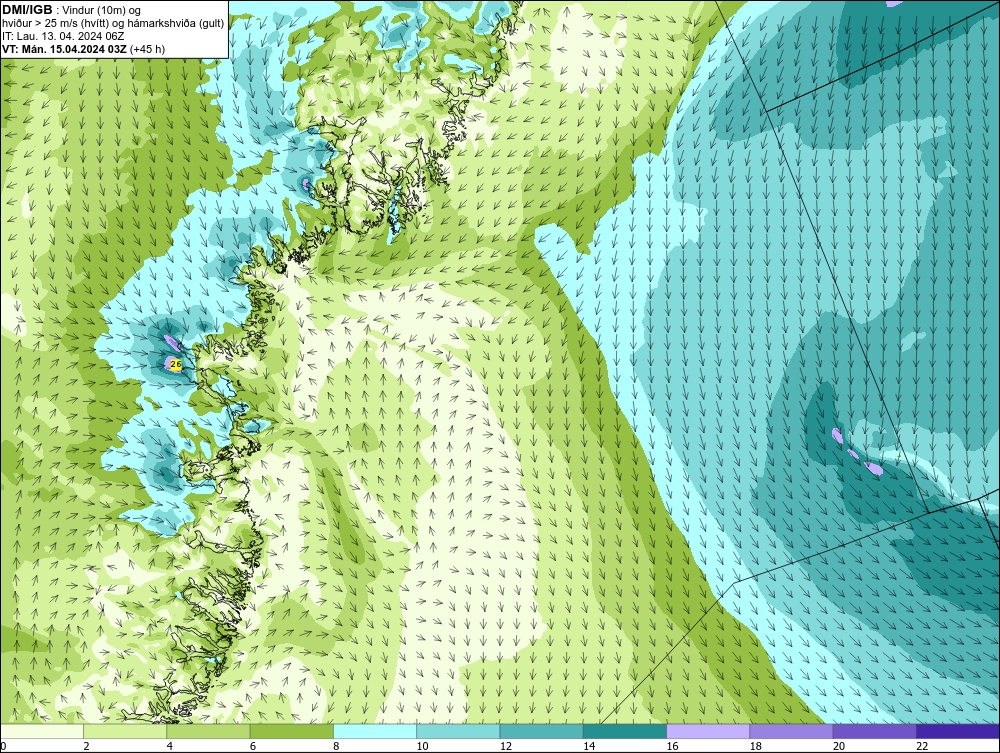Click the yellow 26 gust marker
The image size is (1000, 753).
(177, 364)
